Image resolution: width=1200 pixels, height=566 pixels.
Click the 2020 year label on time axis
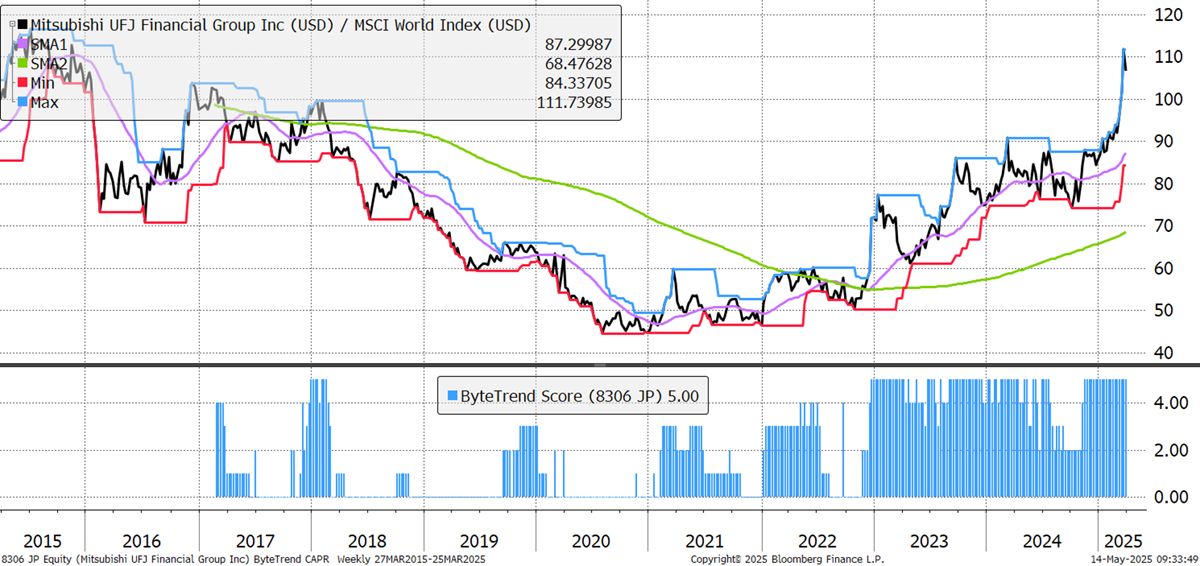[591, 540]
